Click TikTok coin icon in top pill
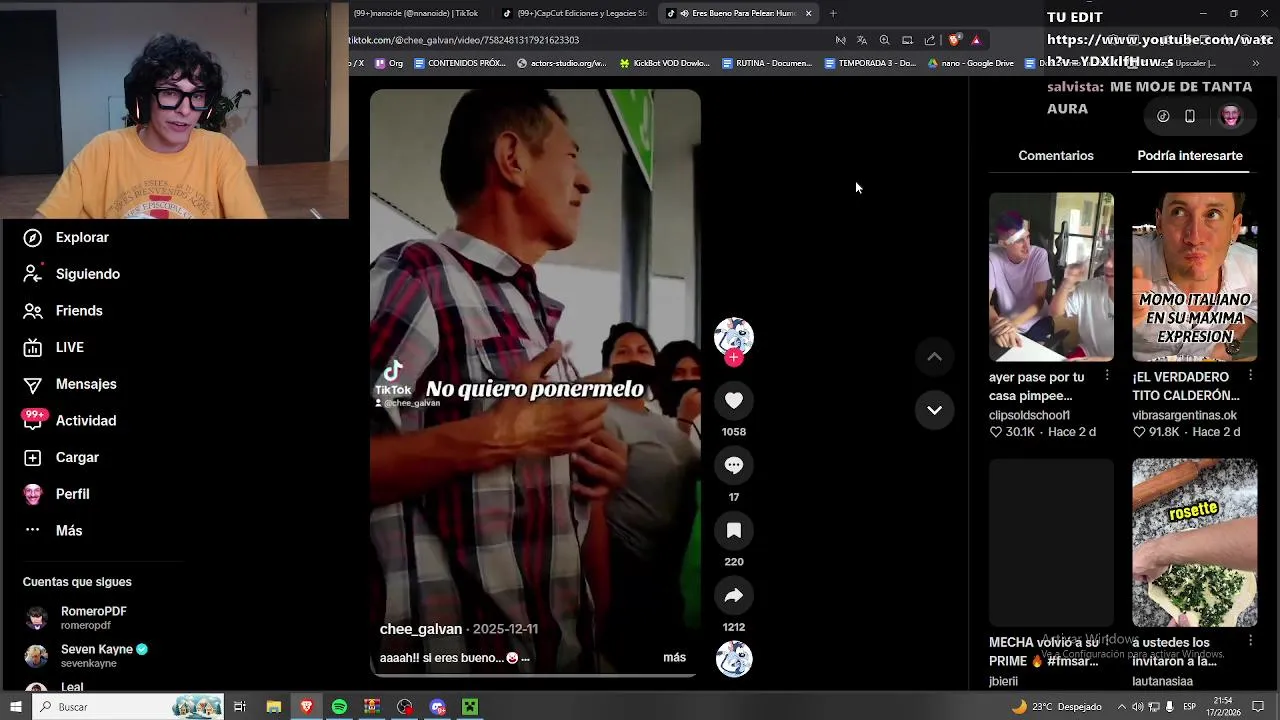Screen dimensions: 1280x720 (x=1163, y=116)
